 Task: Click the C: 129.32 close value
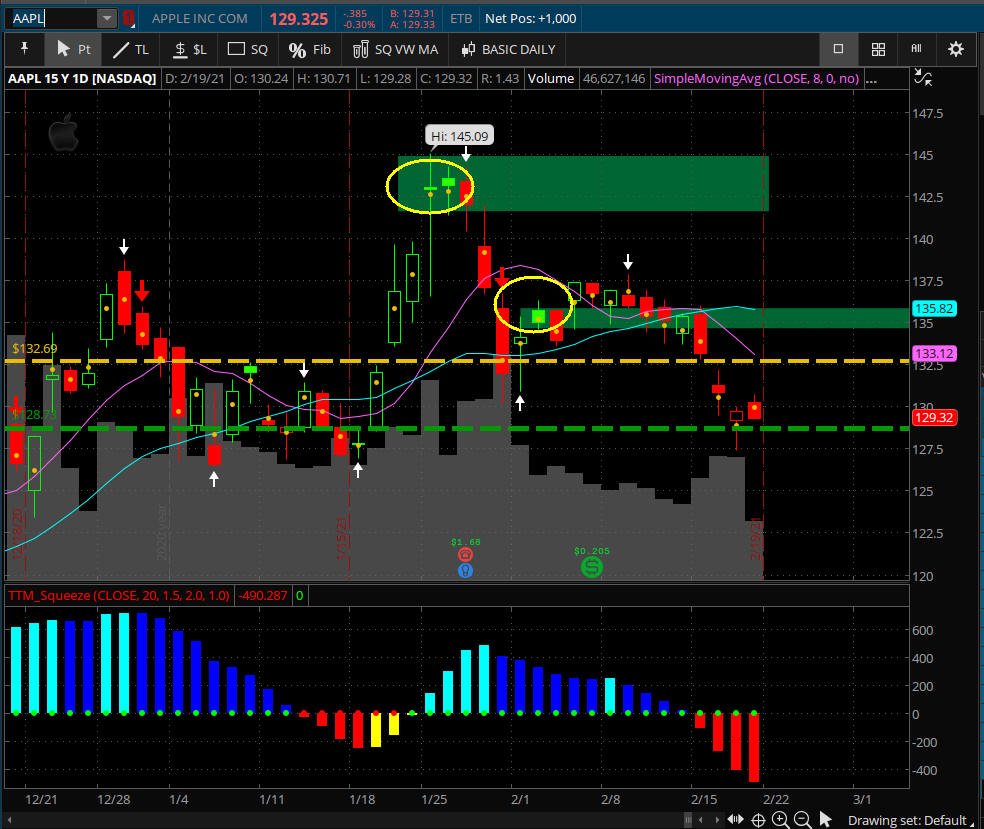[446, 78]
